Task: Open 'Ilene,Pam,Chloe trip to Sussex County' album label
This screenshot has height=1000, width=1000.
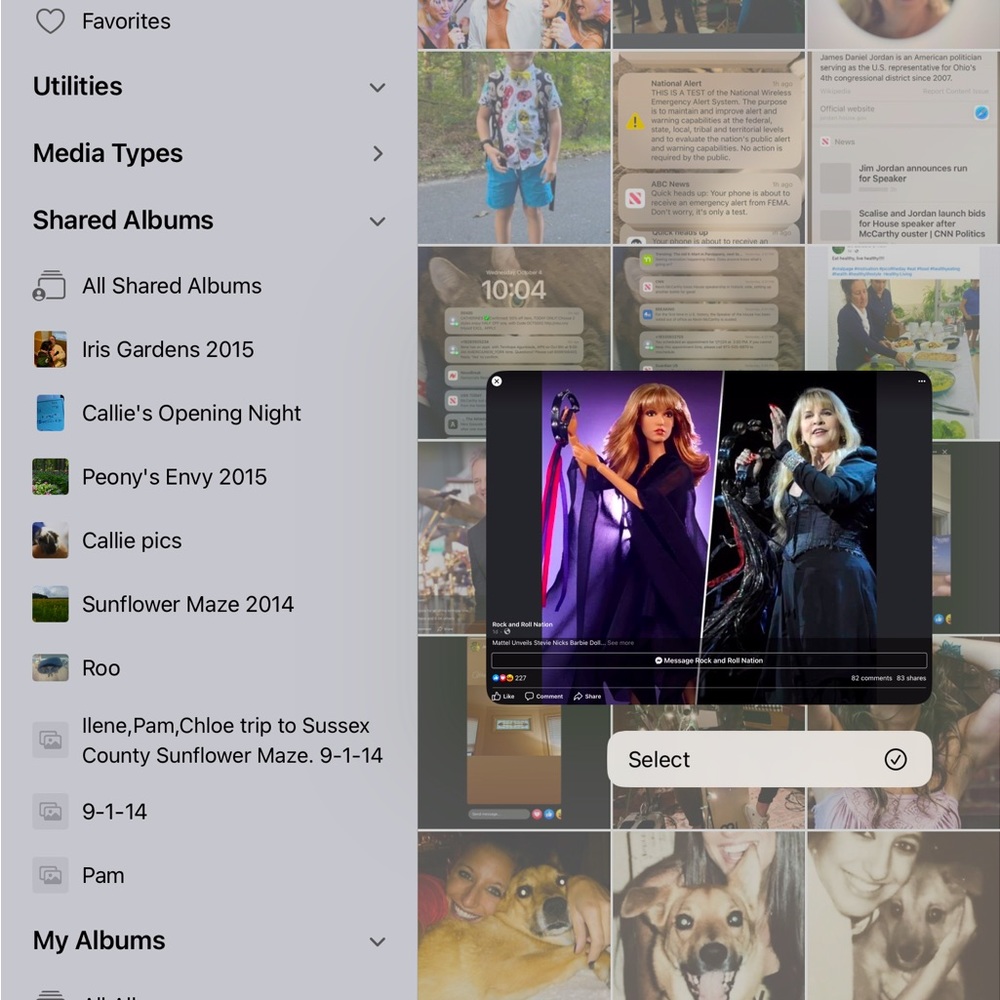Action: coord(232,740)
